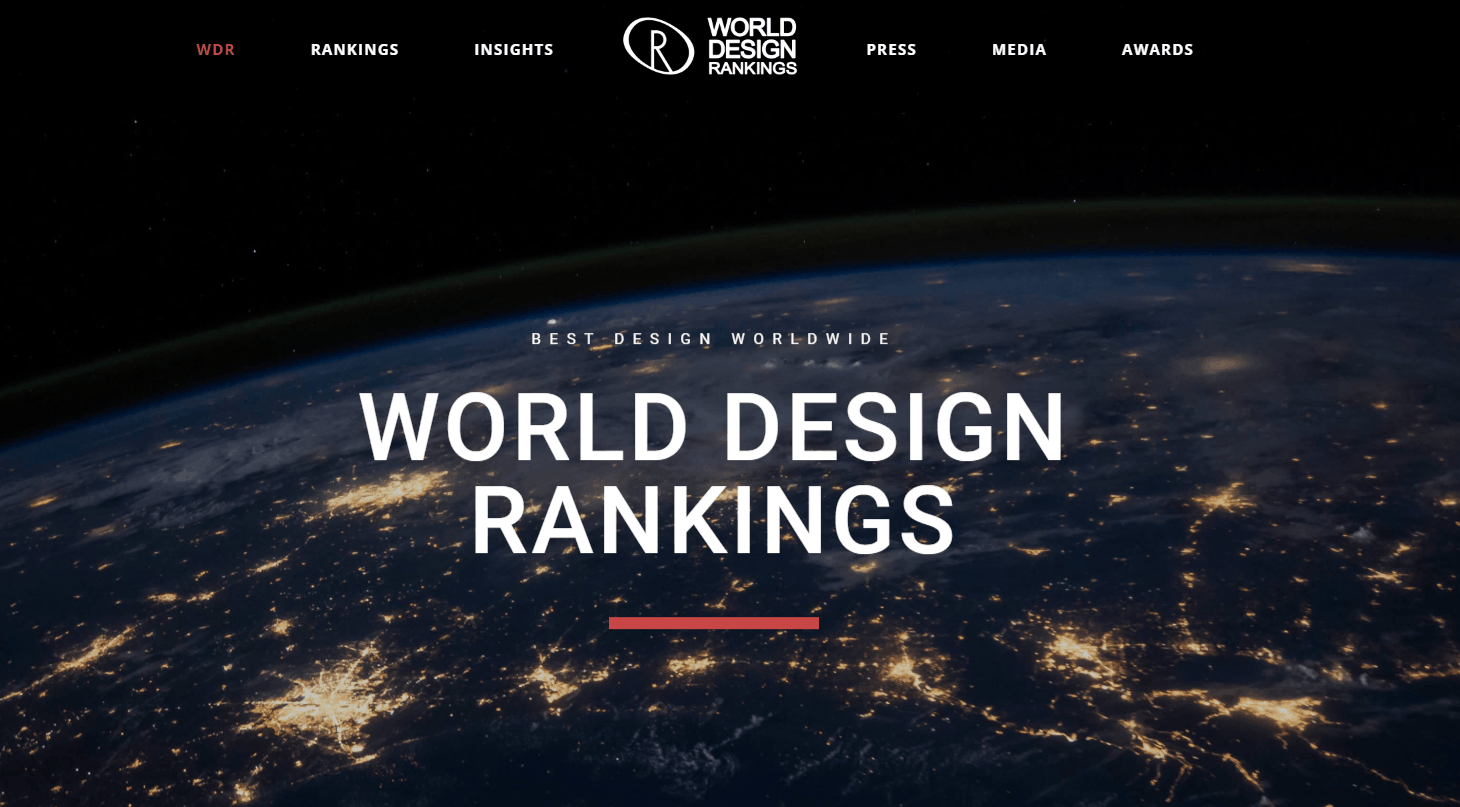Click WORLD in the large hero heading

pyautogui.click(x=523, y=429)
